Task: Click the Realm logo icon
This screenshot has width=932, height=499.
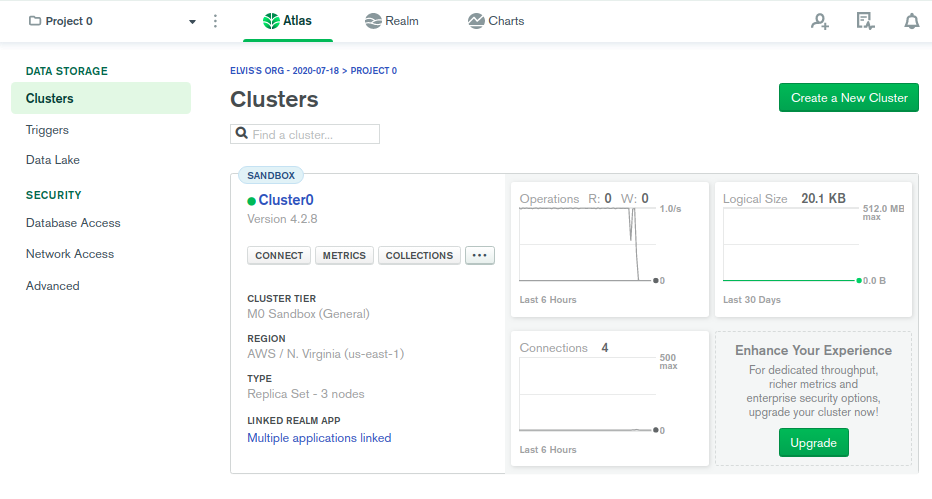Action: click(373, 21)
